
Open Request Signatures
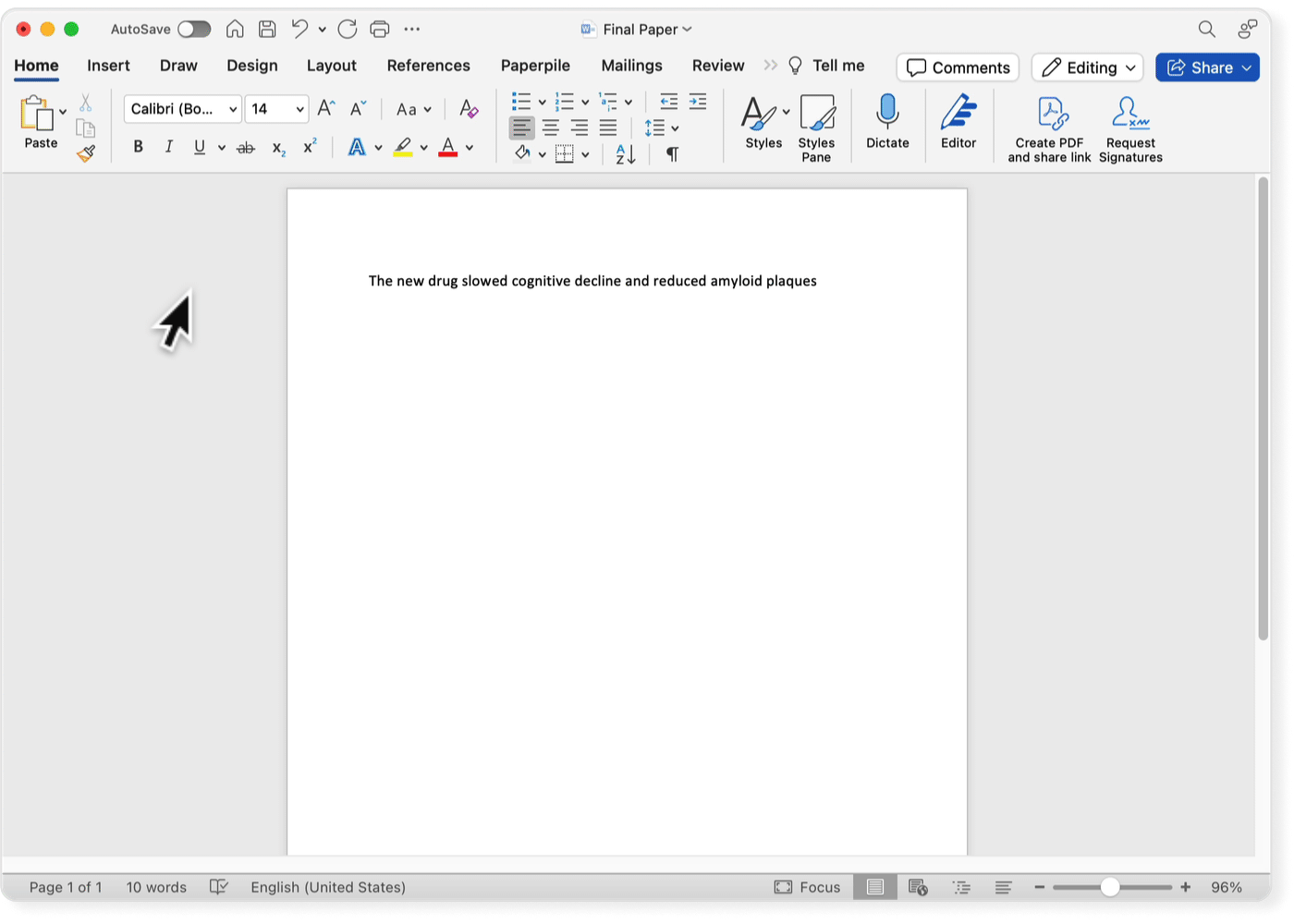[1129, 125]
